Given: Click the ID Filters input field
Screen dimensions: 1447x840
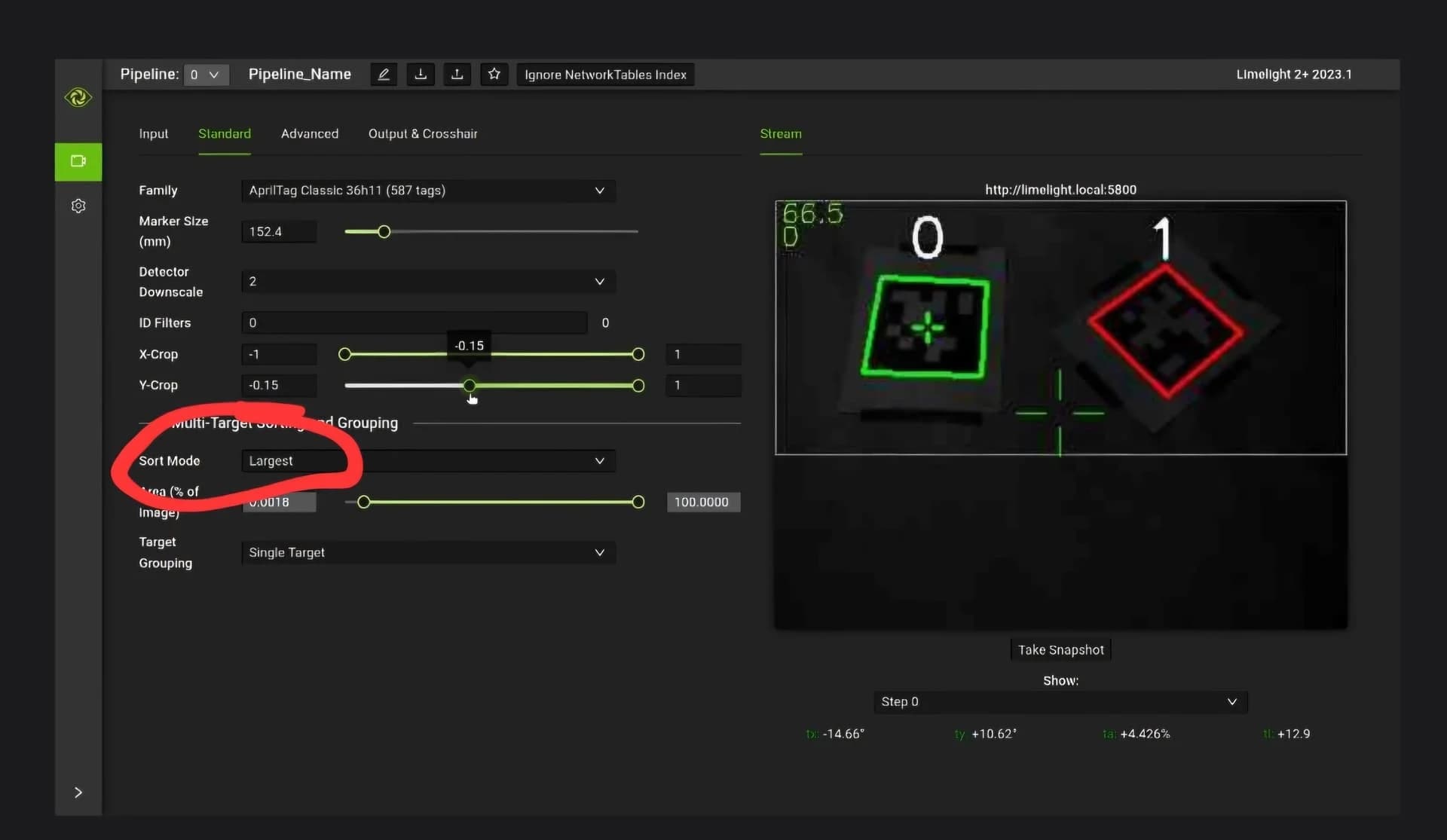Looking at the screenshot, I should [x=414, y=322].
